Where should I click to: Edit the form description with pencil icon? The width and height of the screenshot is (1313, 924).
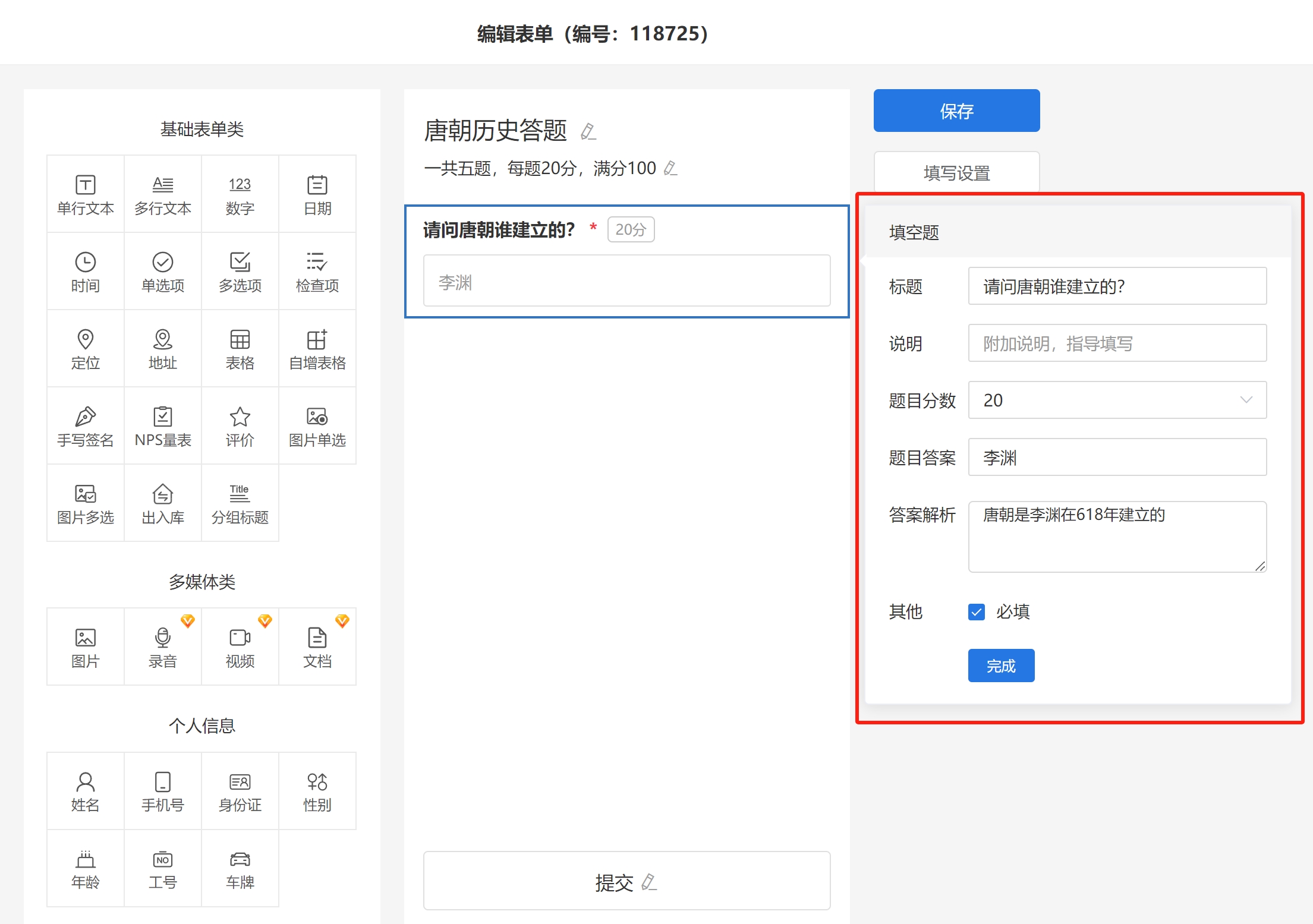tap(670, 169)
